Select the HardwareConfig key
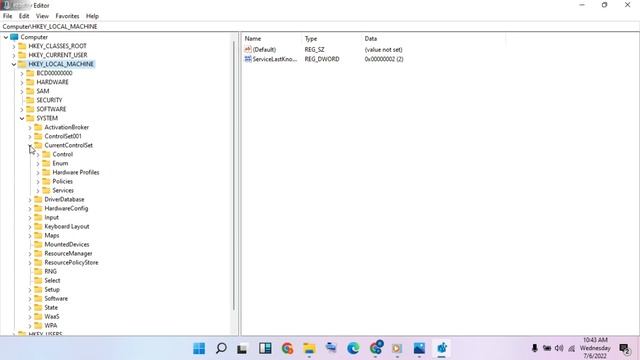The width and height of the screenshot is (640, 360). pos(66,208)
